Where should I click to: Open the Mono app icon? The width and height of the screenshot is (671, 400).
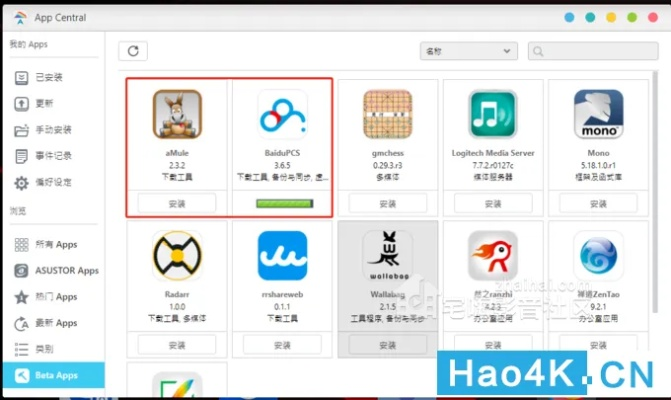[x=598, y=114]
